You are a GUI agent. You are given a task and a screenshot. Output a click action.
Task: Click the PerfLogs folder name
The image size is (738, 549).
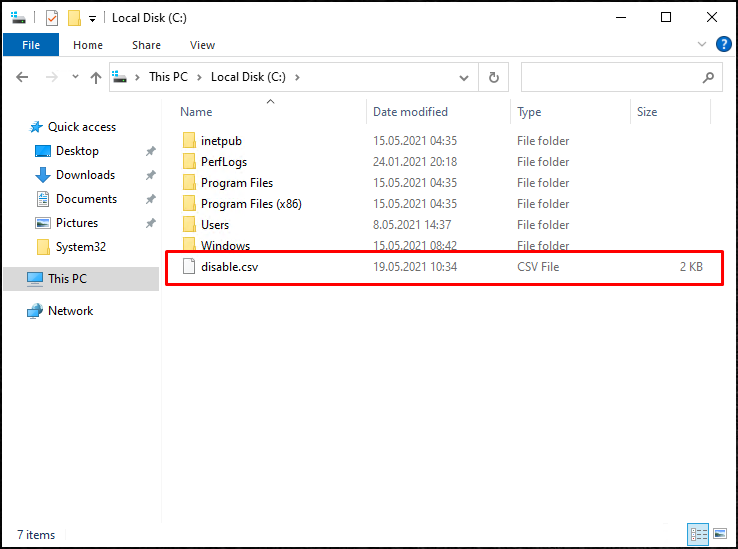(x=224, y=161)
